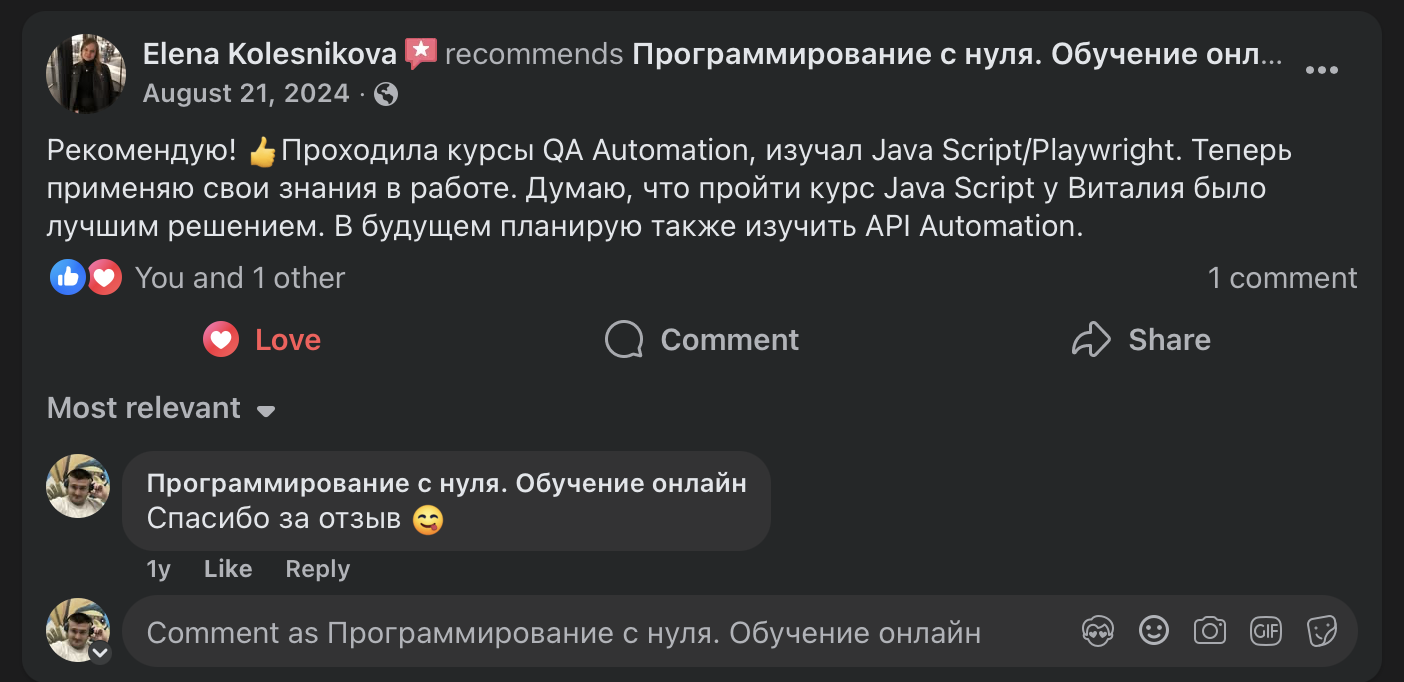Collapse the Most relevant chevron
1404x682 pixels.
coord(265,410)
